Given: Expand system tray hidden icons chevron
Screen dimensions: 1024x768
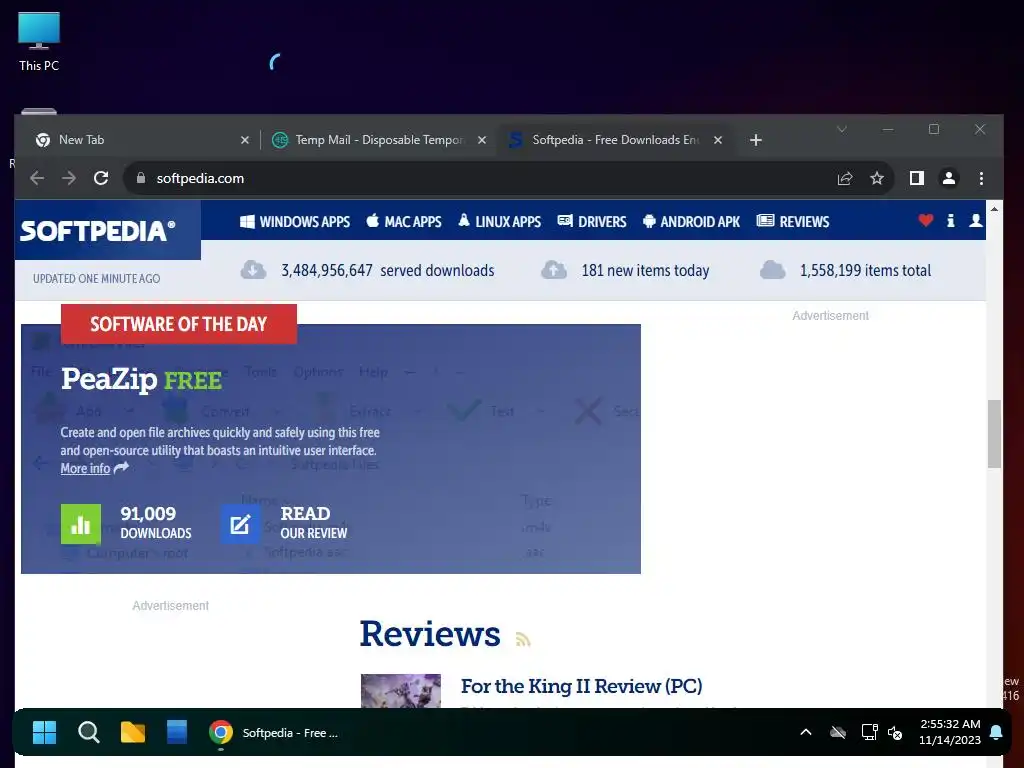Looking at the screenshot, I should click(806, 732).
